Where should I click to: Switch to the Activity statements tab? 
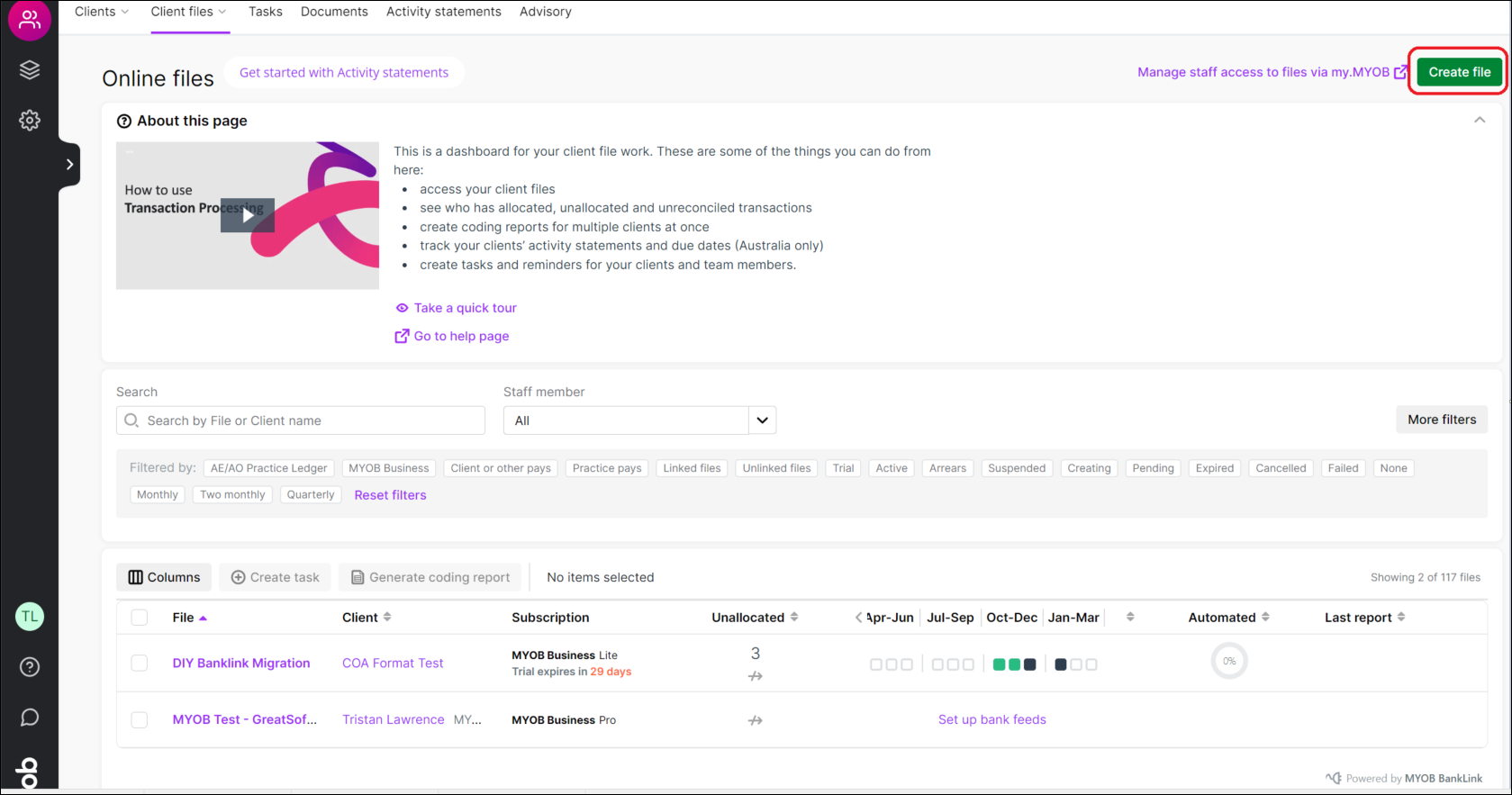point(443,12)
